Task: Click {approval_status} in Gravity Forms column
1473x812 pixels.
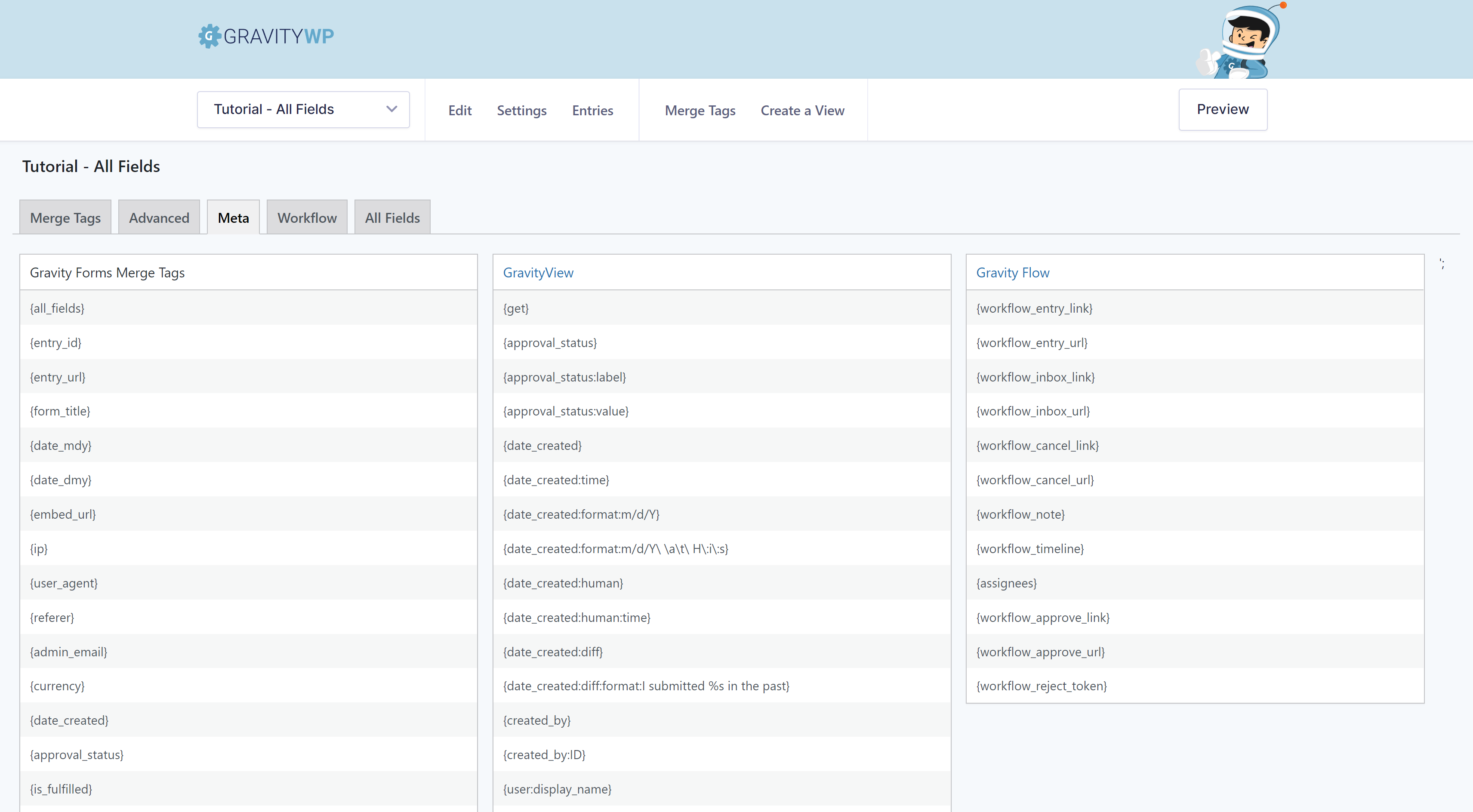Action: pos(77,754)
